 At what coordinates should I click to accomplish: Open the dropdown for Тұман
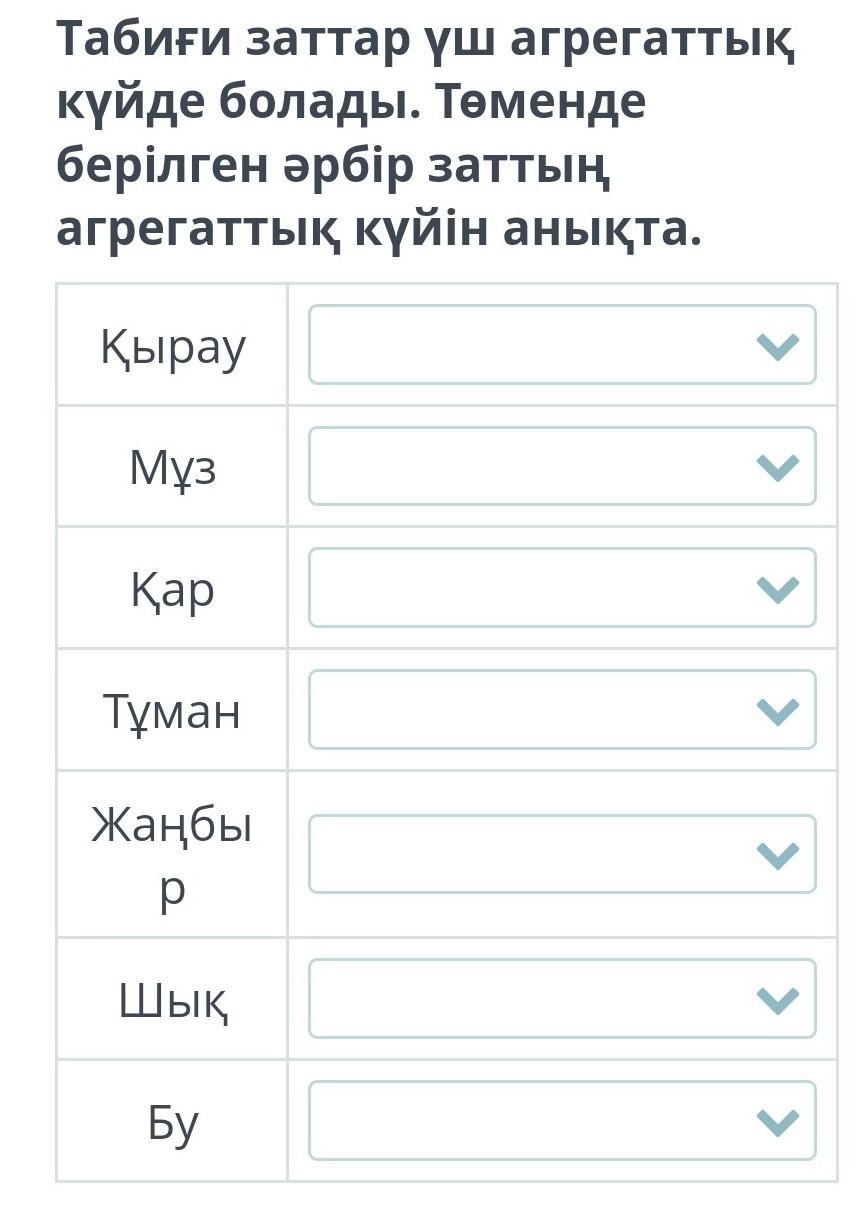click(x=562, y=710)
